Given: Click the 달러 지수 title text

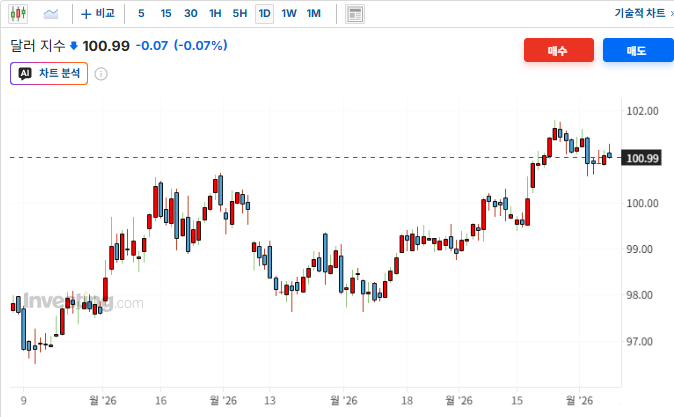Looking at the screenshot, I should point(37,46).
